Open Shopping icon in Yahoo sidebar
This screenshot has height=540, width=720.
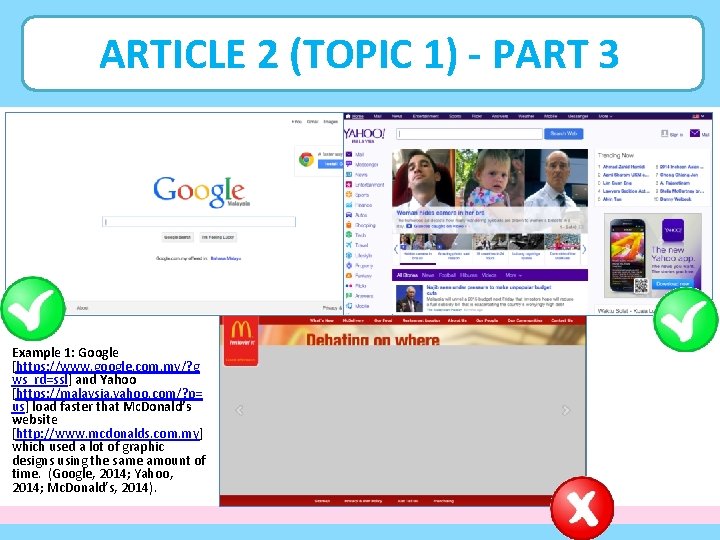pos(349,225)
